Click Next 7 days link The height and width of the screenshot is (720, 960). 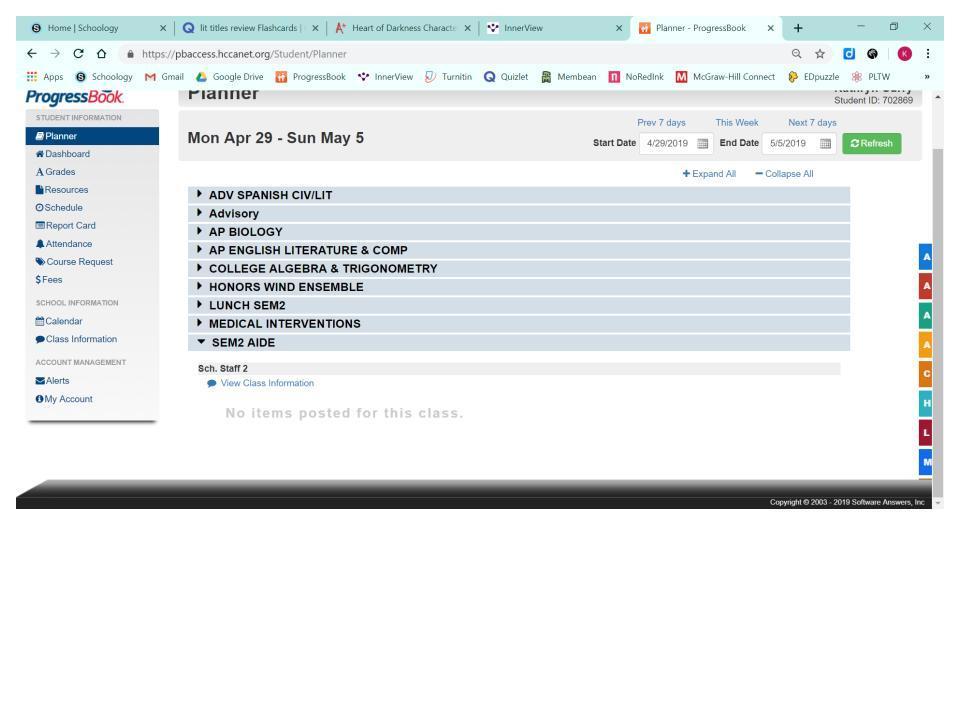(812, 122)
